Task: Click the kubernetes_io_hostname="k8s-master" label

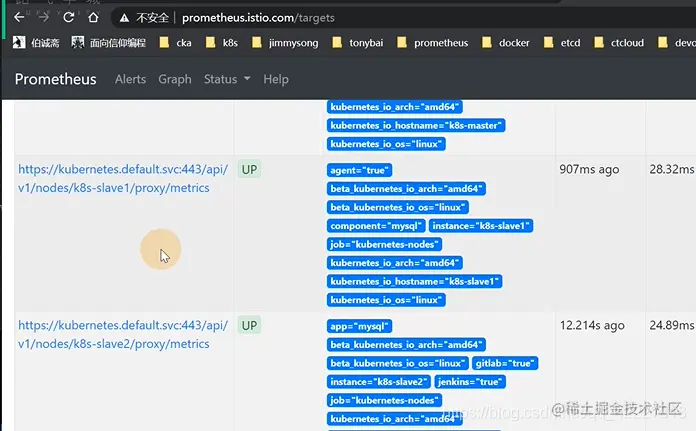Action: (416, 125)
